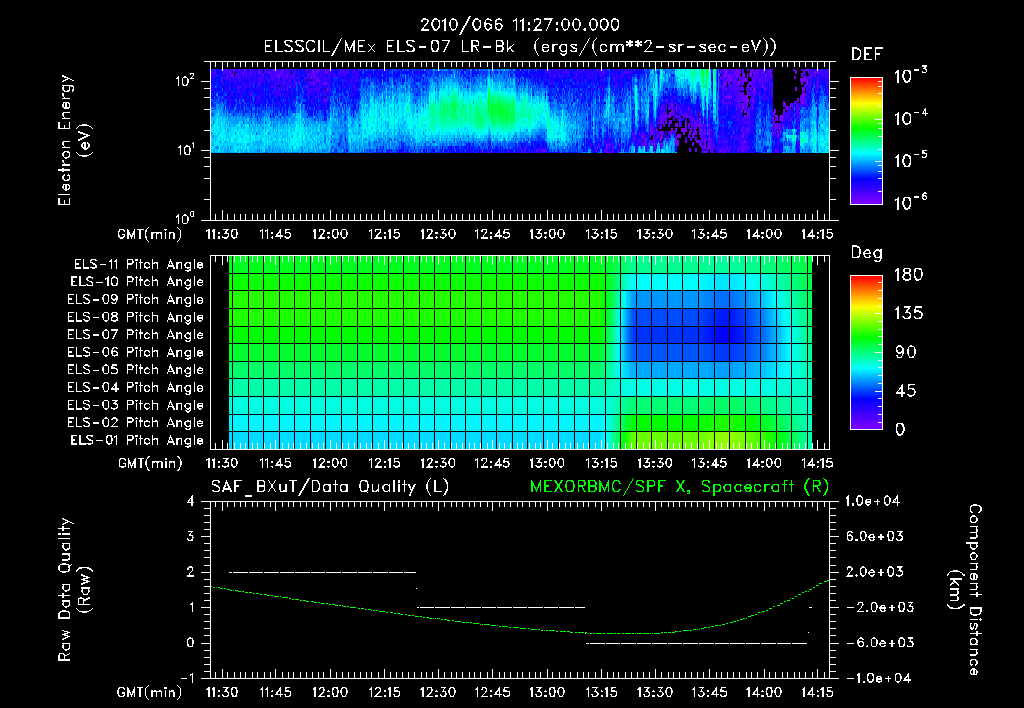Click the ELS-11 Pitch Angle row label
This screenshot has width=1024, height=708.
point(138,265)
